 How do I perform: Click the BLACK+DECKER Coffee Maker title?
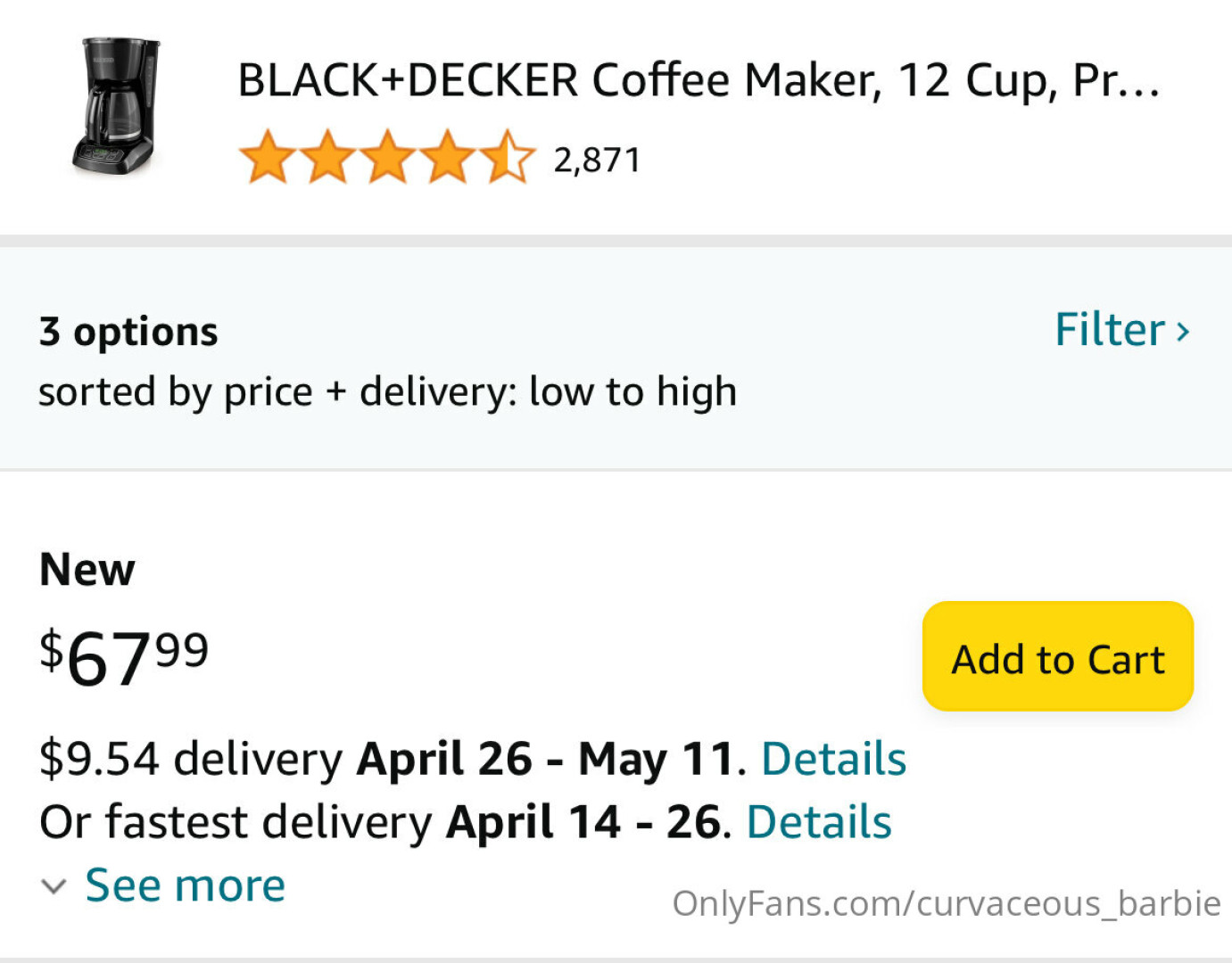point(698,81)
